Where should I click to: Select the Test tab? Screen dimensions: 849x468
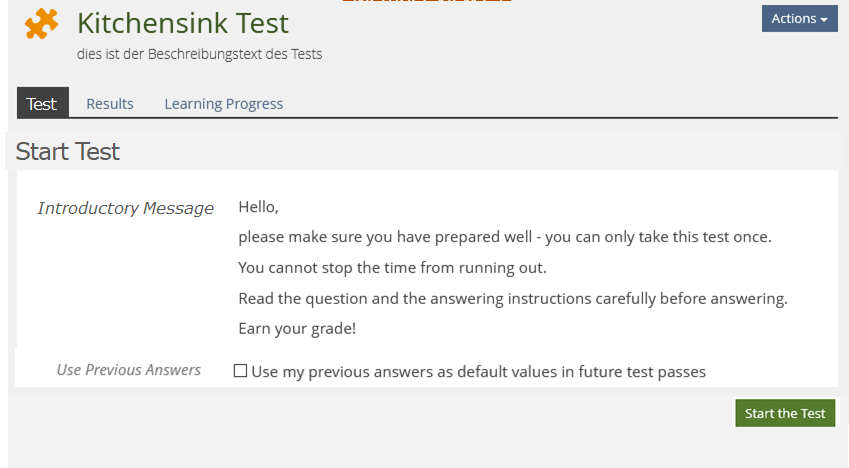pos(42,104)
